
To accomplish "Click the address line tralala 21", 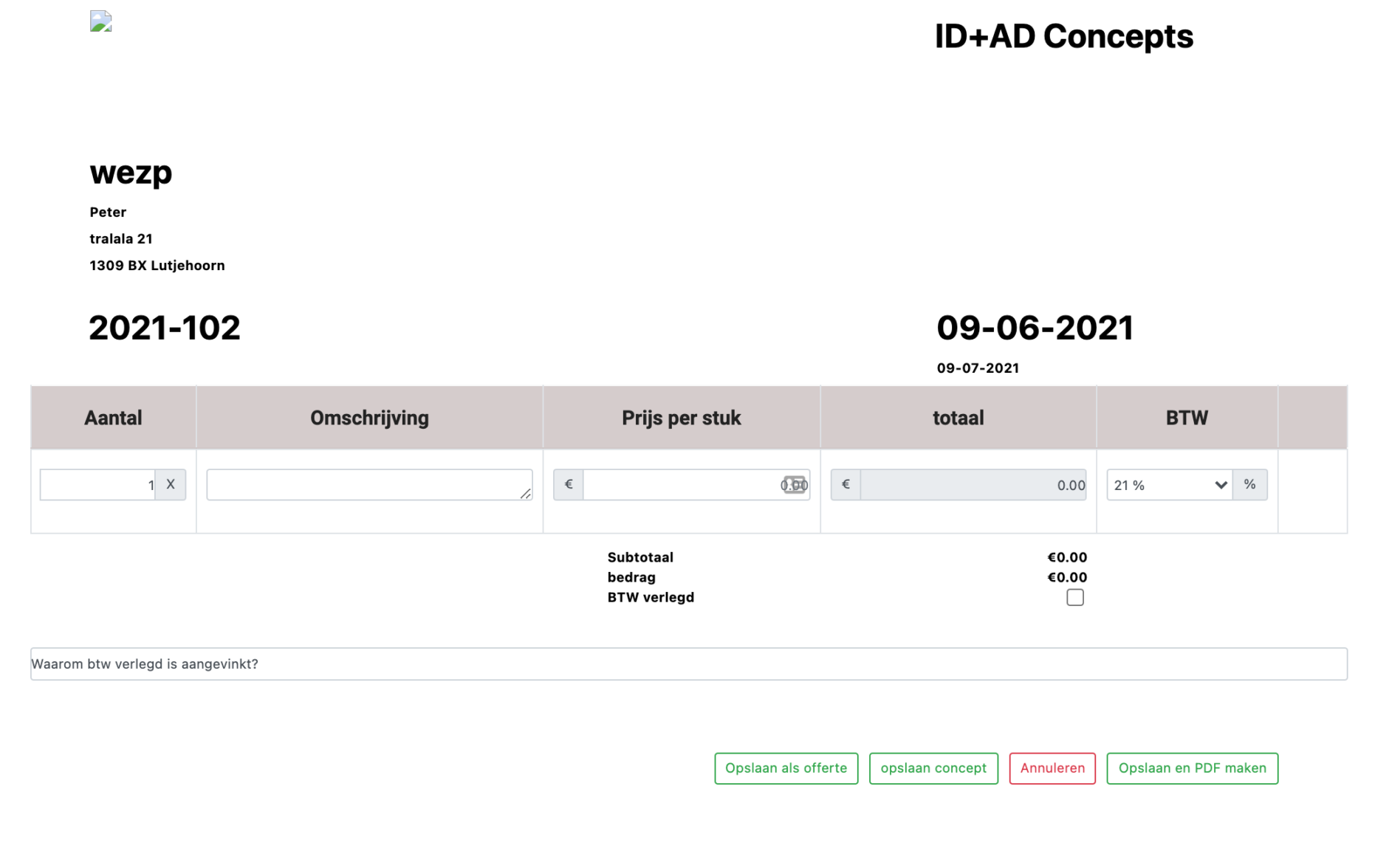I will (x=121, y=238).
